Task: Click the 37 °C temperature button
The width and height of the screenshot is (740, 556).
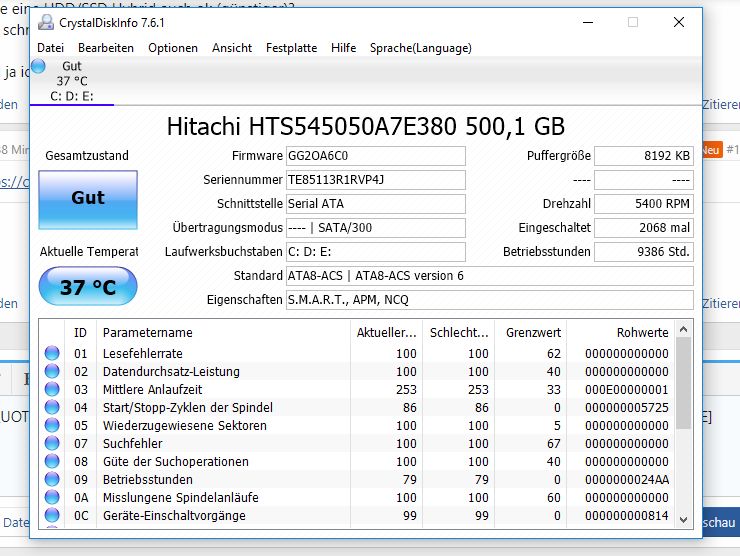Action: [88, 286]
